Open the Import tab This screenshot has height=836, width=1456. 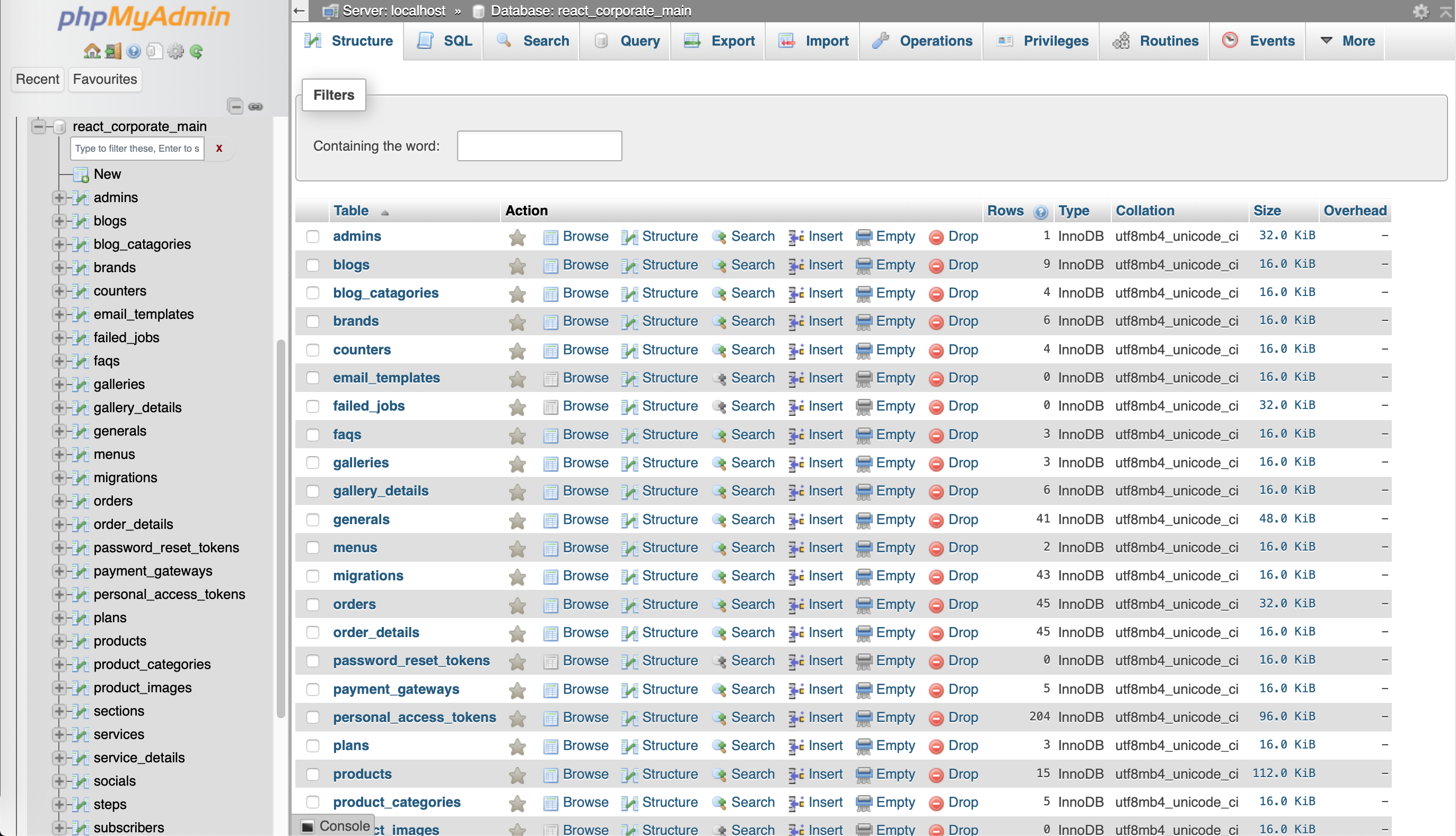click(813, 41)
